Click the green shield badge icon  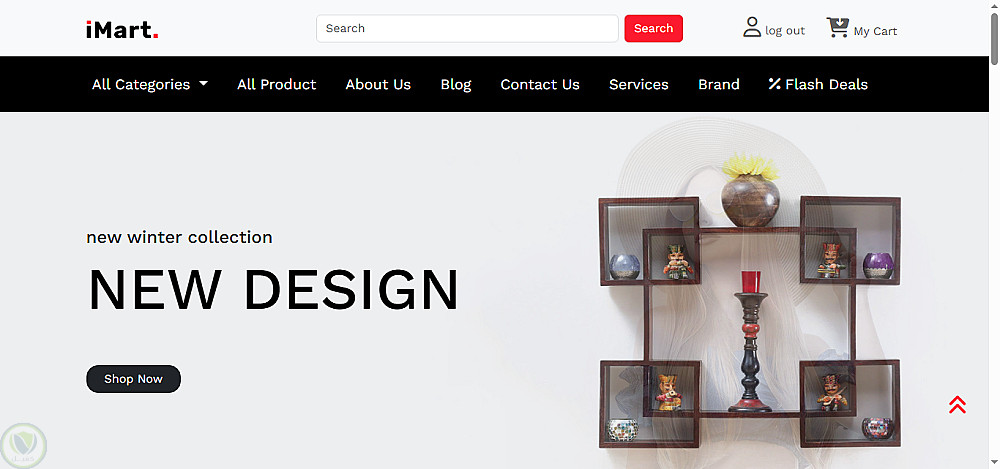point(24,445)
